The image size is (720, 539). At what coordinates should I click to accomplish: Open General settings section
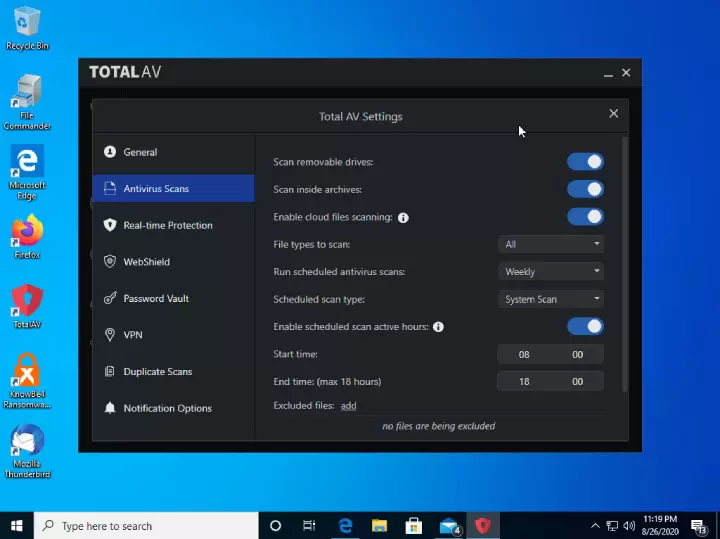(x=173, y=152)
